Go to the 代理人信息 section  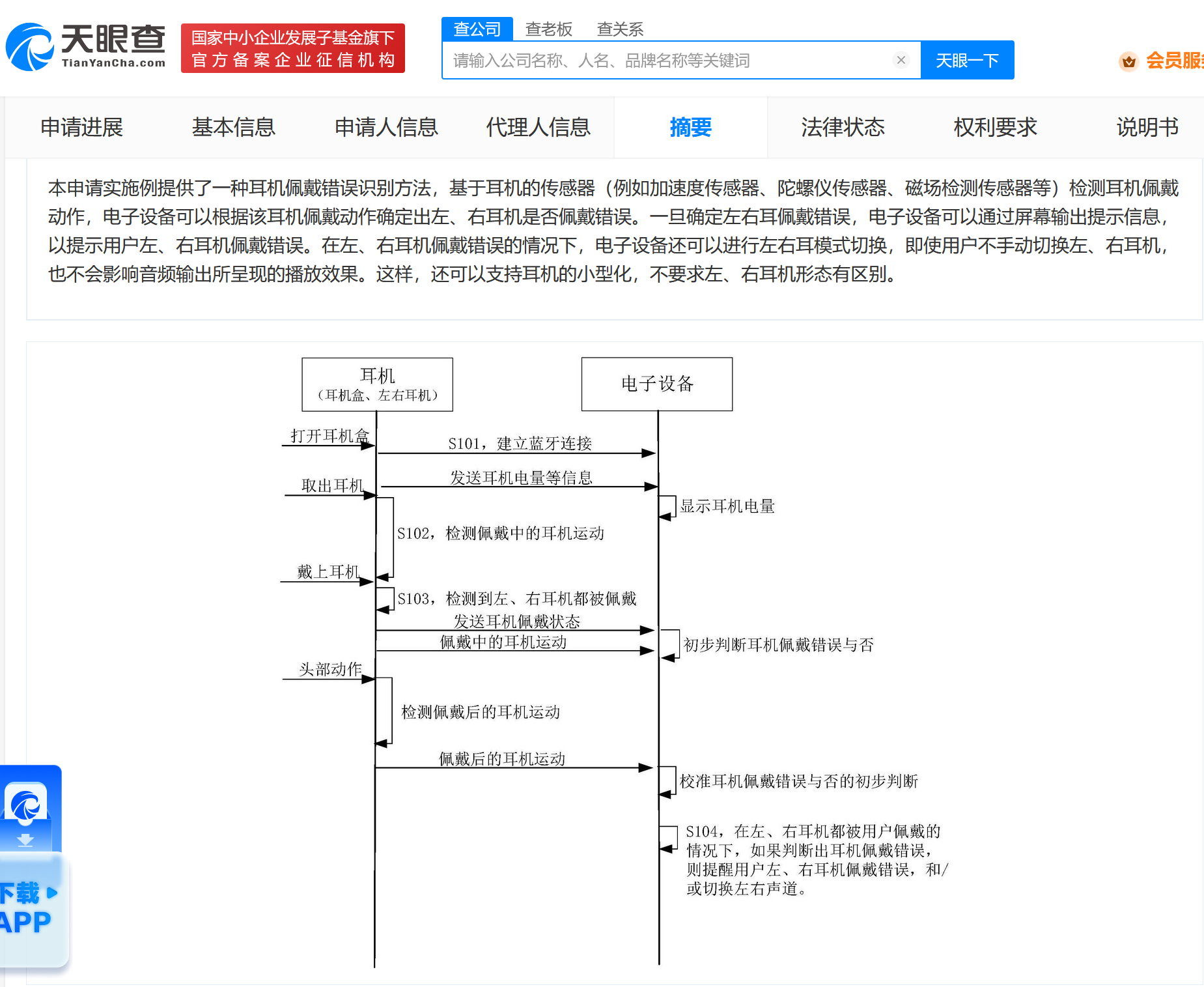[x=538, y=127]
